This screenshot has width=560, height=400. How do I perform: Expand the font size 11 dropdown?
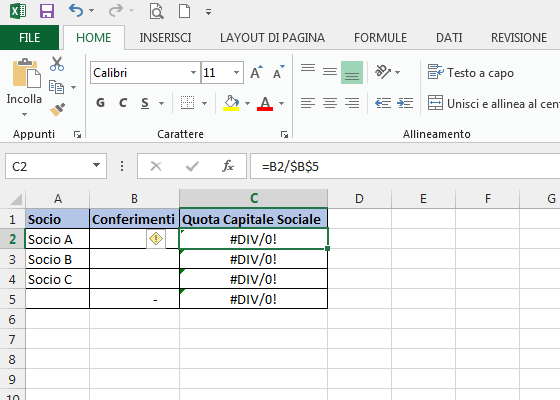pyautogui.click(x=236, y=73)
